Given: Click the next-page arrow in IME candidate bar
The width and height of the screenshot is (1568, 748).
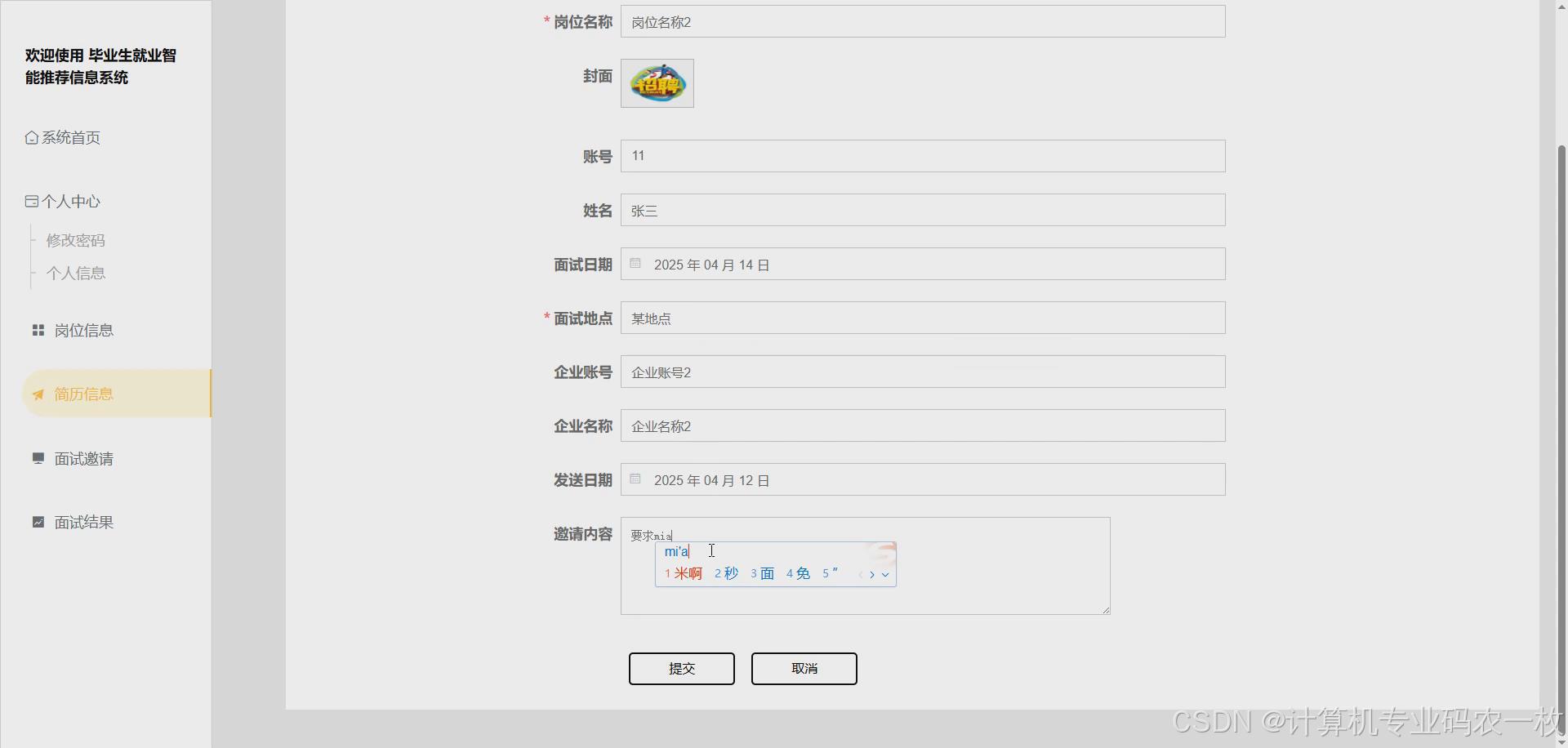Looking at the screenshot, I should pyautogui.click(x=874, y=574).
